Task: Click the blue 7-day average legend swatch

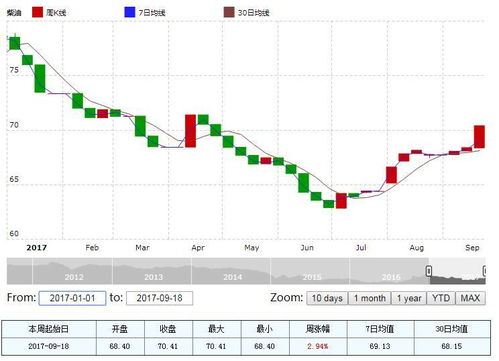Action: (129, 12)
